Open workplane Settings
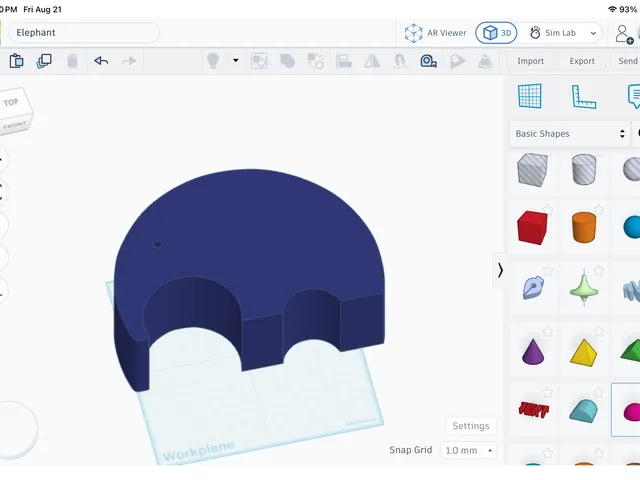The image size is (640, 480). tap(471, 426)
